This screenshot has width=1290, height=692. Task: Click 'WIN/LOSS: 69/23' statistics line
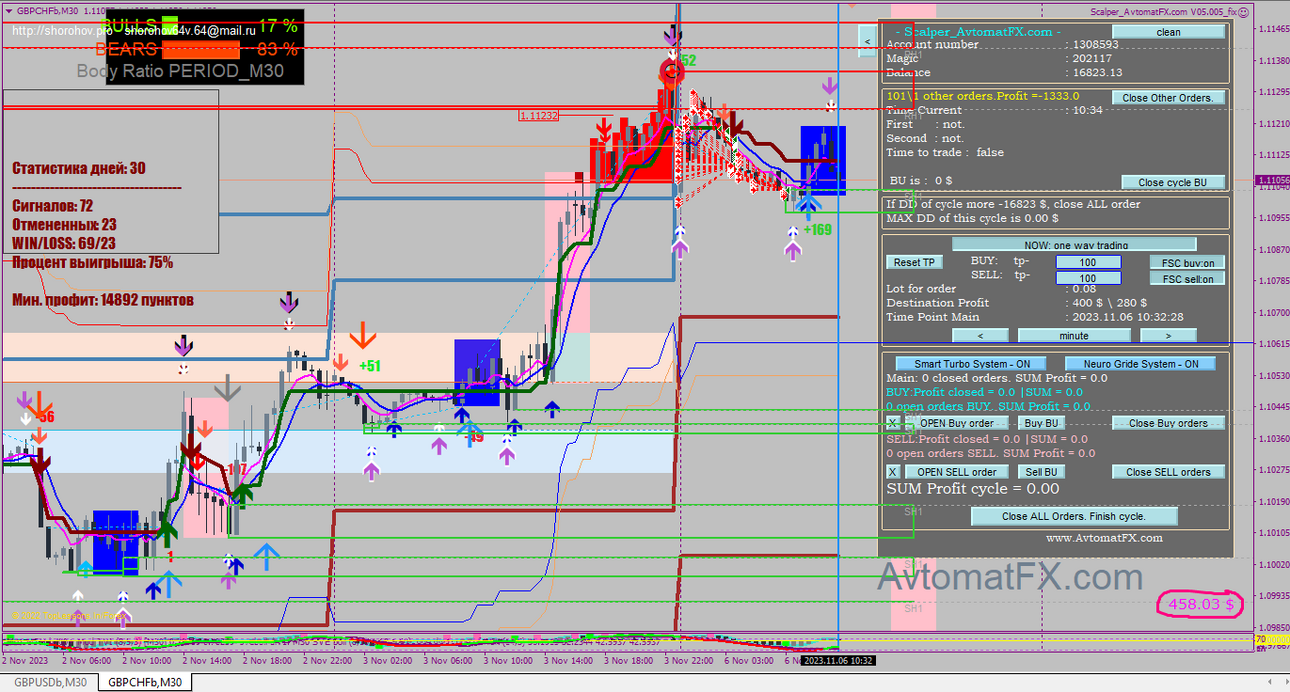(63, 243)
